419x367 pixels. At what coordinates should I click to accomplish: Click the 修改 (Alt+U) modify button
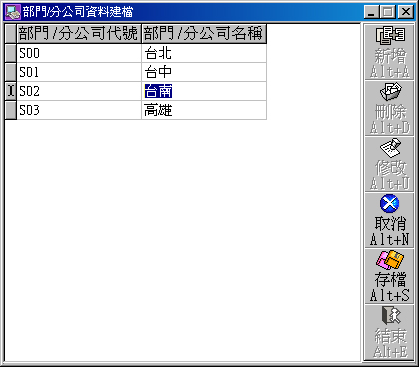(389, 164)
